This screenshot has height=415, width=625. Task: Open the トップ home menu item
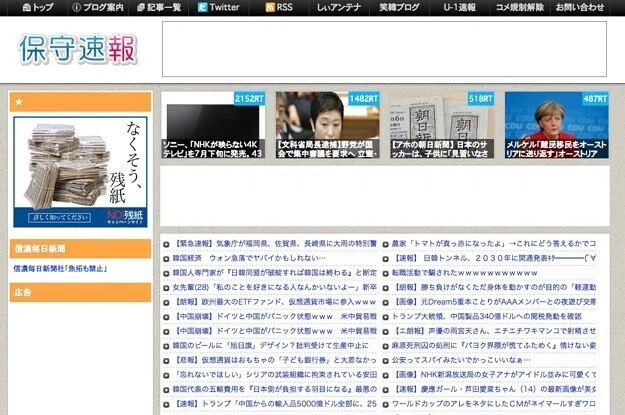[37, 7]
